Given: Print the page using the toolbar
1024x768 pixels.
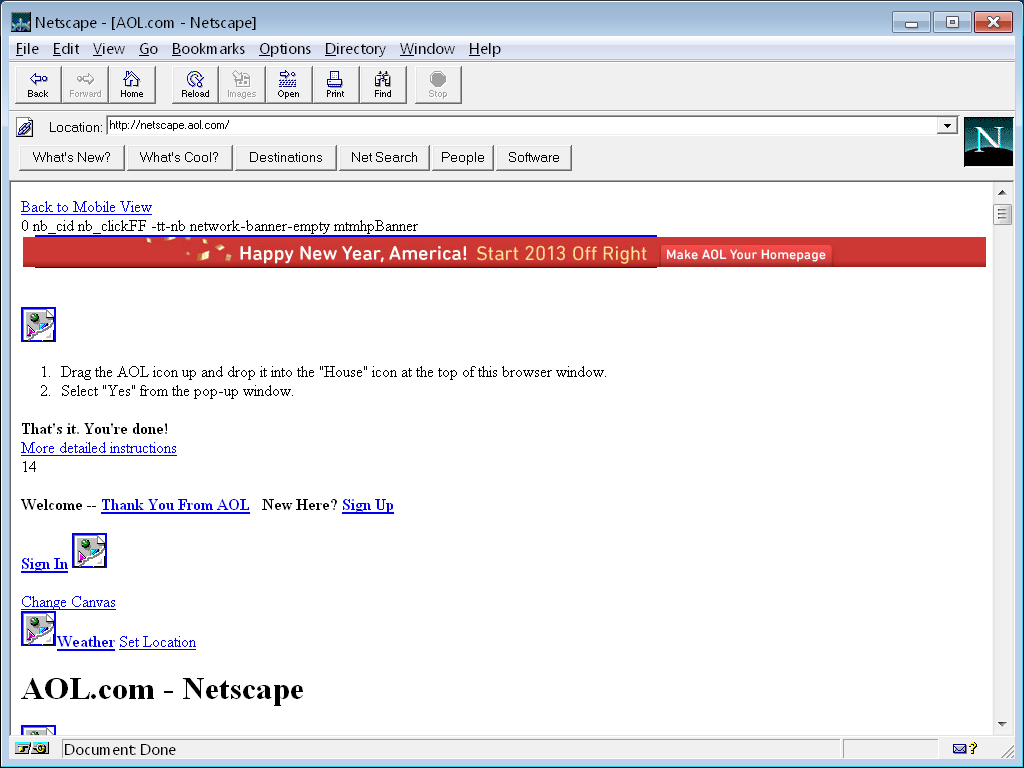Looking at the screenshot, I should (x=335, y=84).
